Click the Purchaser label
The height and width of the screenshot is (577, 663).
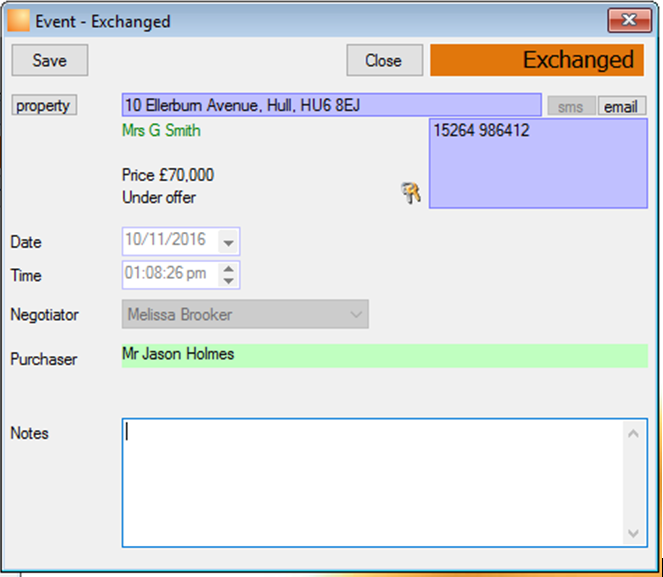44,359
